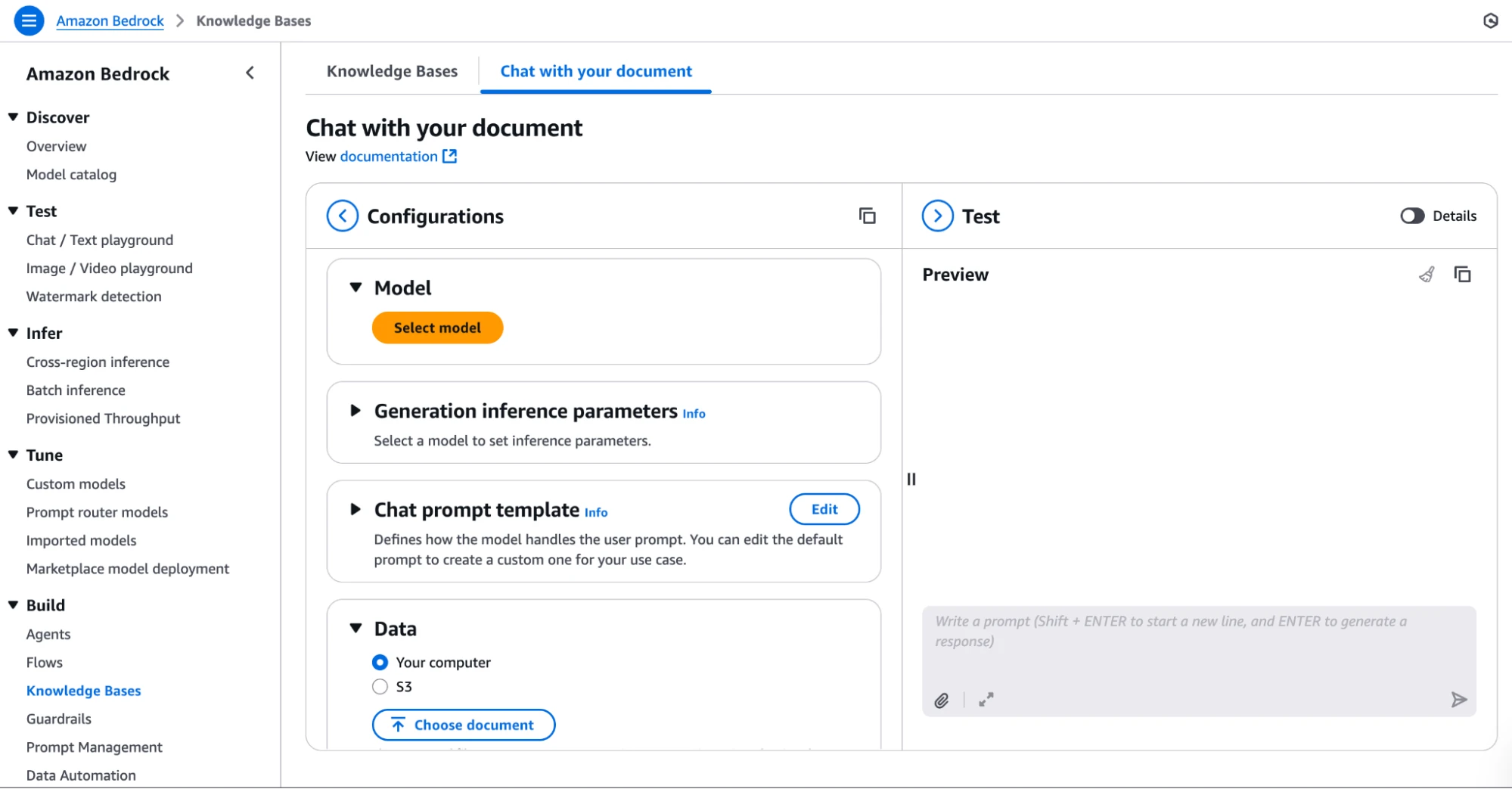This screenshot has height=789, width=1512.
Task: Attach a file using the paperclip icon
Action: coord(942,700)
